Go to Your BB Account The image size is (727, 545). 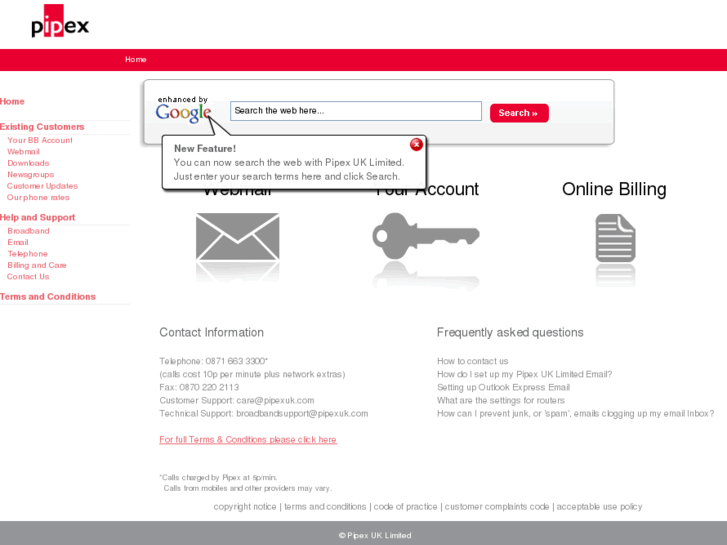(40, 140)
